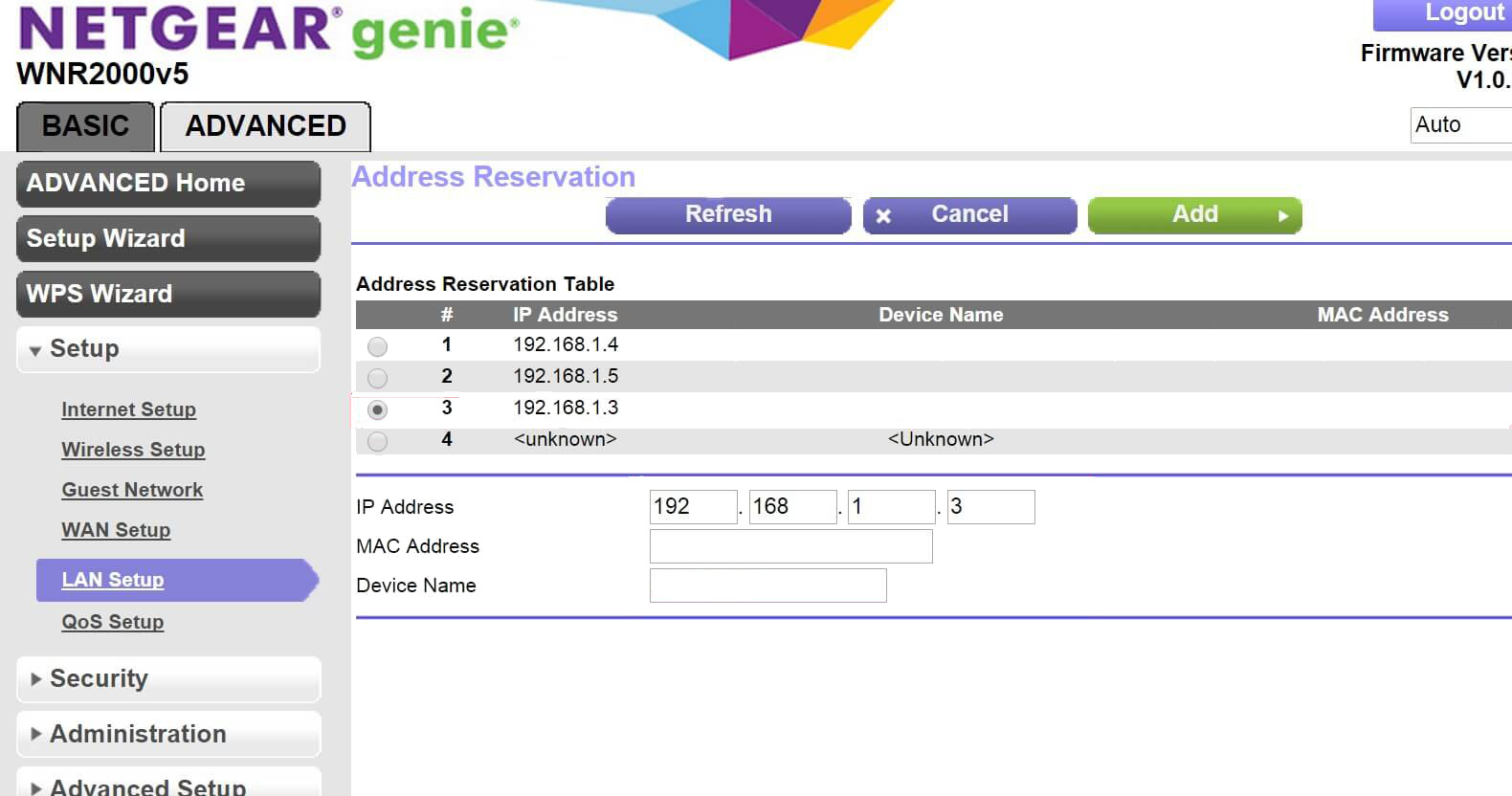
Task: Open QoS Setup link
Action: tap(113, 622)
